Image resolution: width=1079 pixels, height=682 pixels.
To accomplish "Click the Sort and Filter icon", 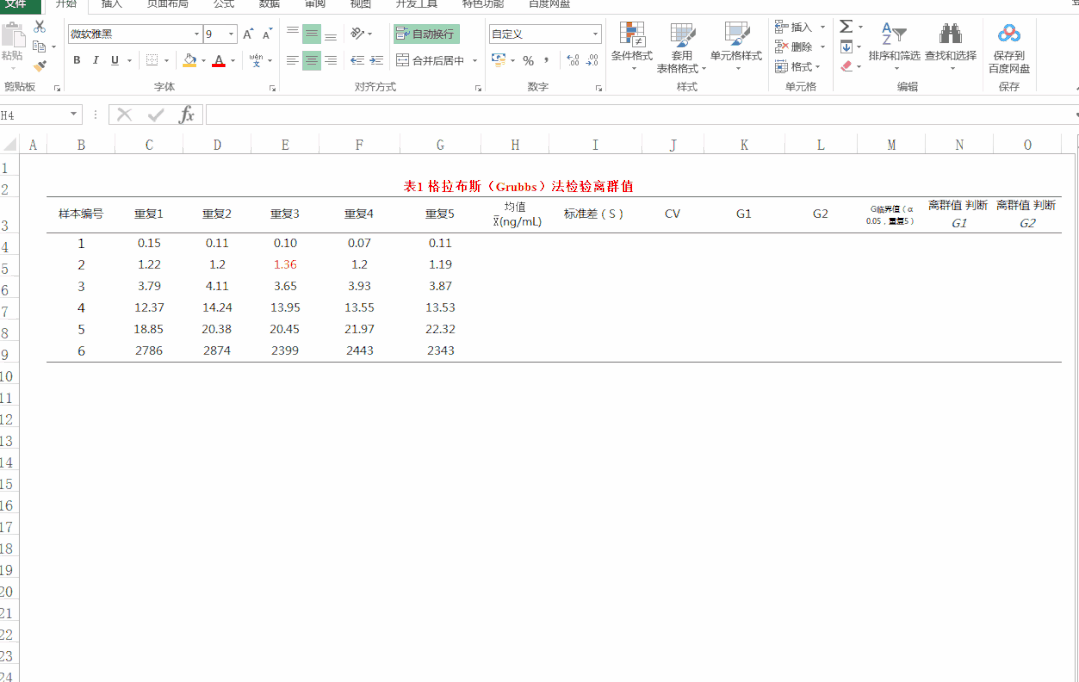I will pos(893,36).
